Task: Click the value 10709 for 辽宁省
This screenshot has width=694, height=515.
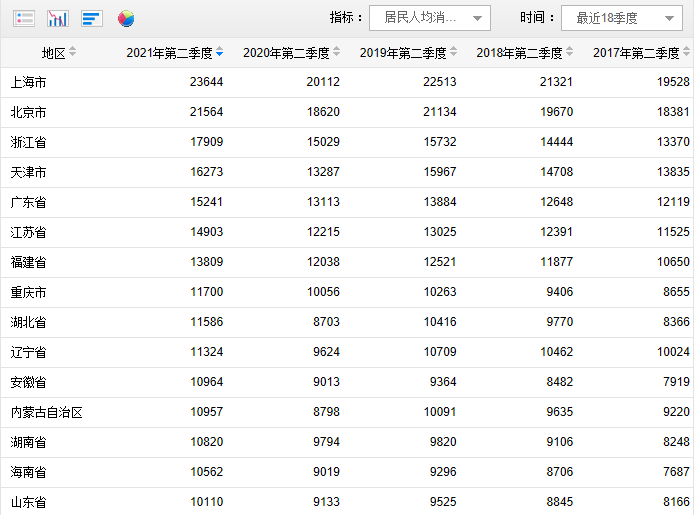Action: tap(440, 352)
